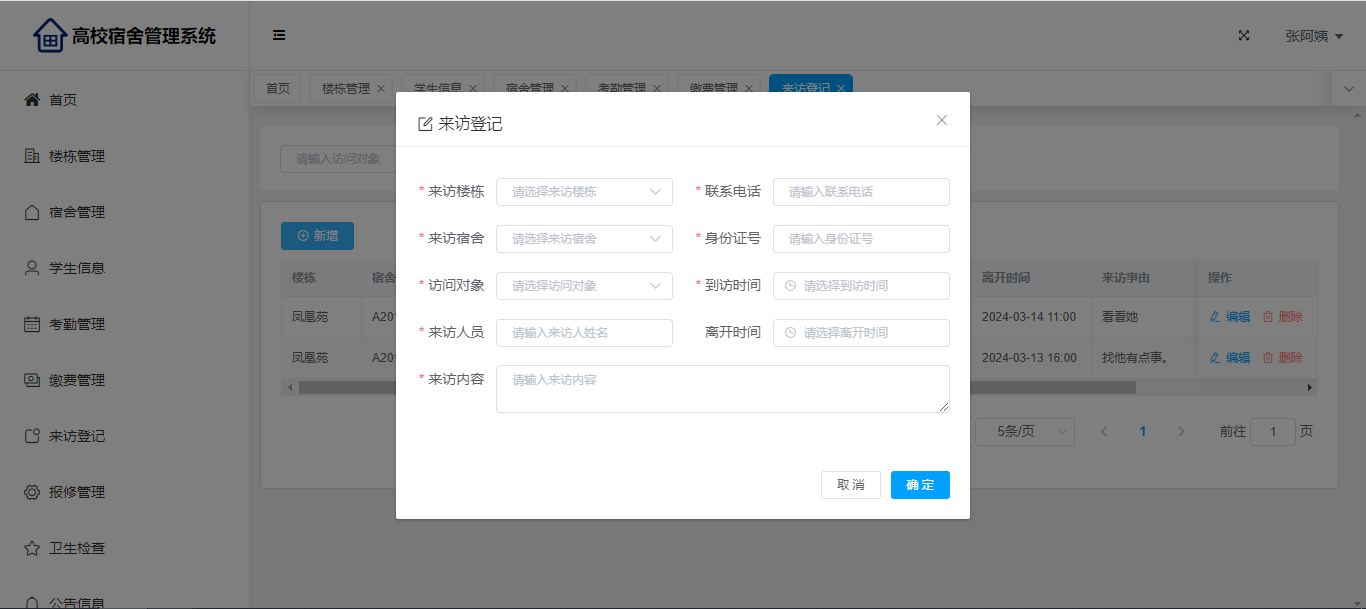1366x609 pixels.
Task: Open the 到访时间 time picker field
Action: click(x=861, y=286)
